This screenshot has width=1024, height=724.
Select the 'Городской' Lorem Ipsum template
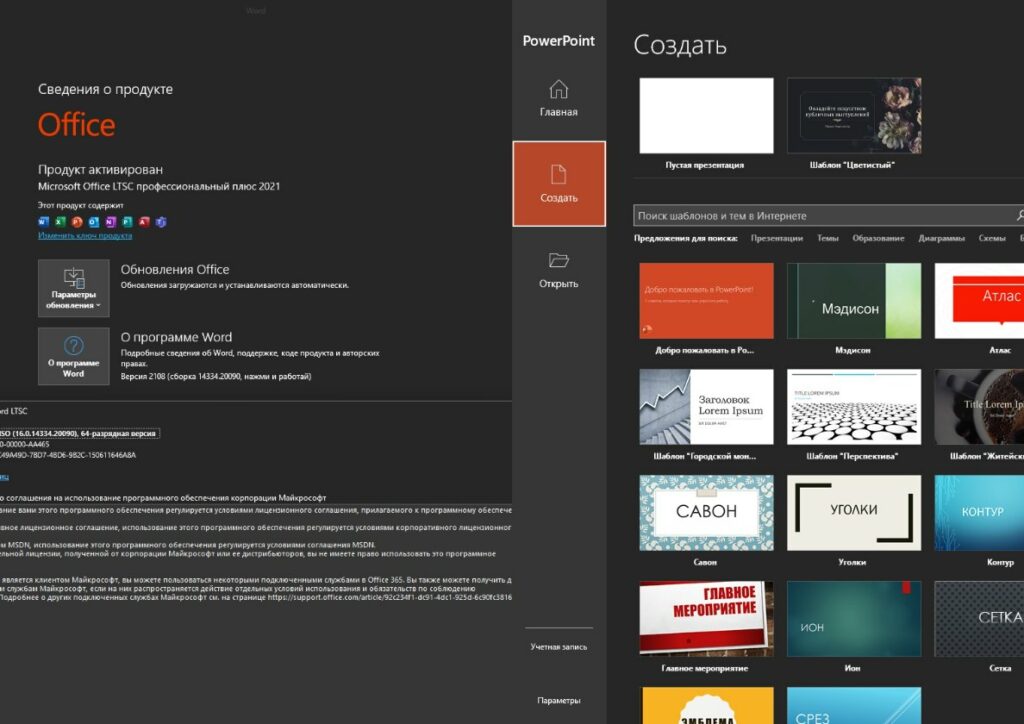706,407
